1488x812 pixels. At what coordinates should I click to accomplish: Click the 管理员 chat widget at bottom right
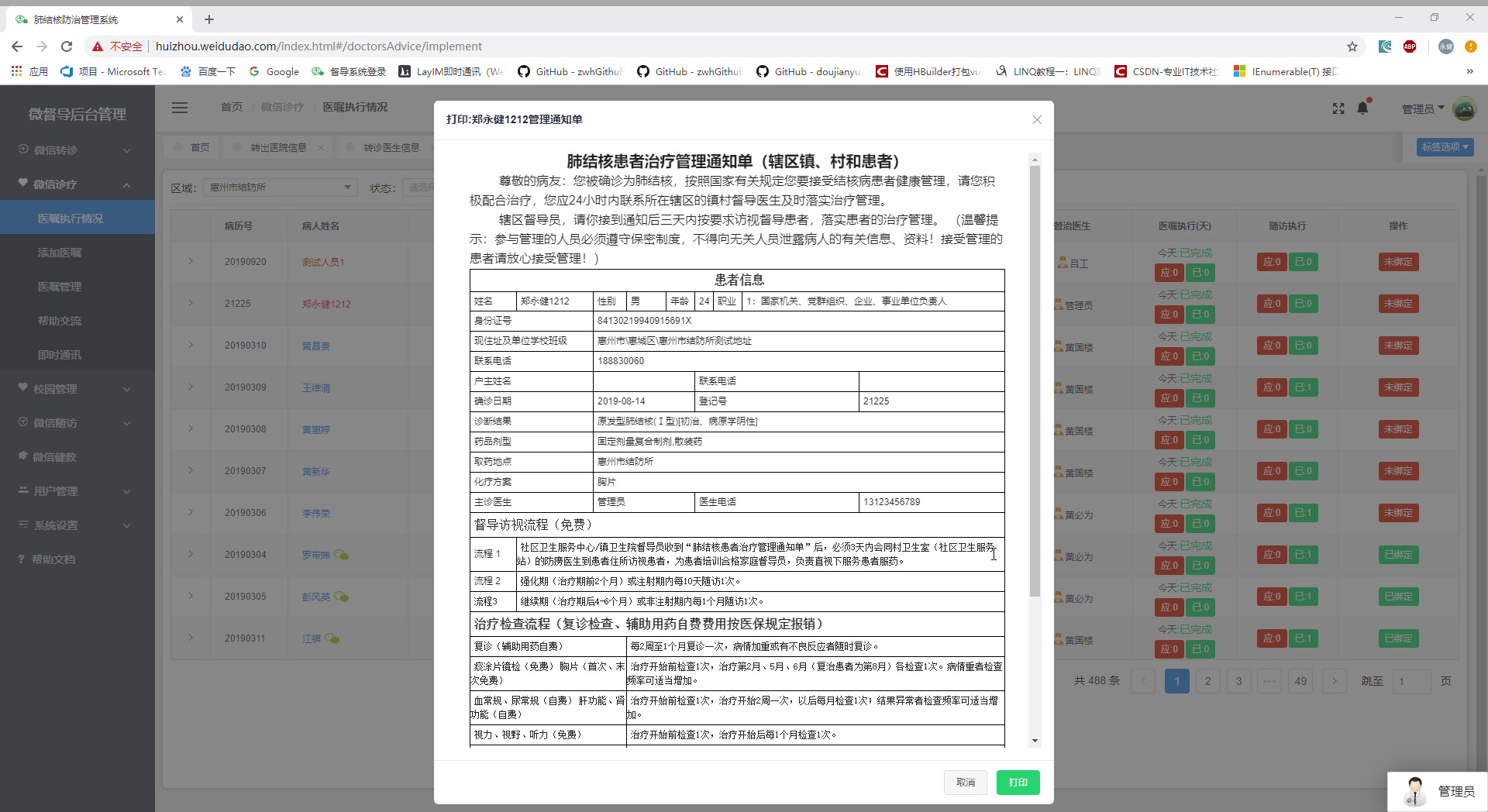(x=1438, y=791)
